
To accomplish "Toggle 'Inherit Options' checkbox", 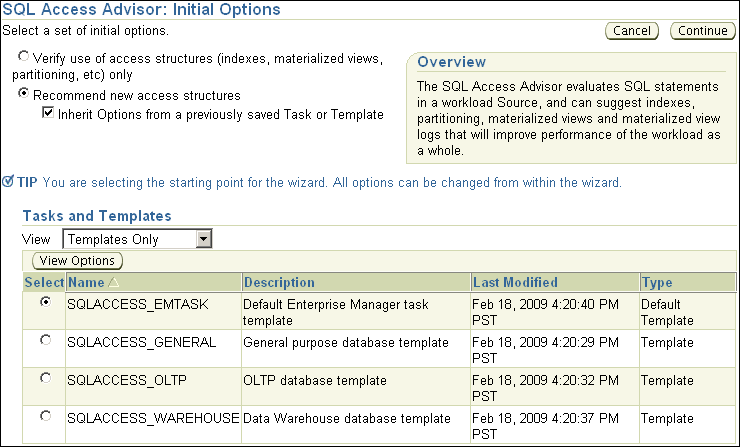I will click(x=48, y=114).
